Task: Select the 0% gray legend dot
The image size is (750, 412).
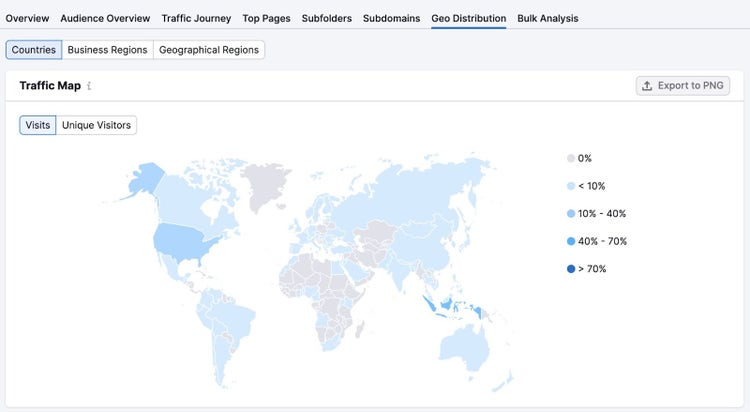Action: [571, 158]
